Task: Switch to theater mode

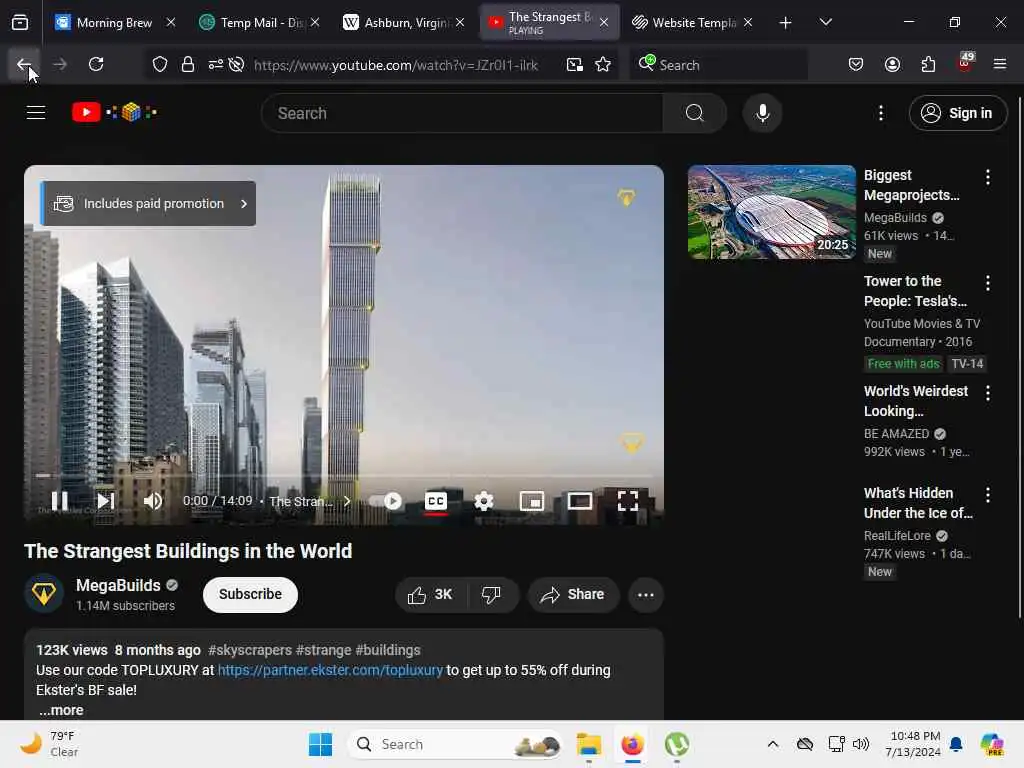Action: pyautogui.click(x=580, y=501)
